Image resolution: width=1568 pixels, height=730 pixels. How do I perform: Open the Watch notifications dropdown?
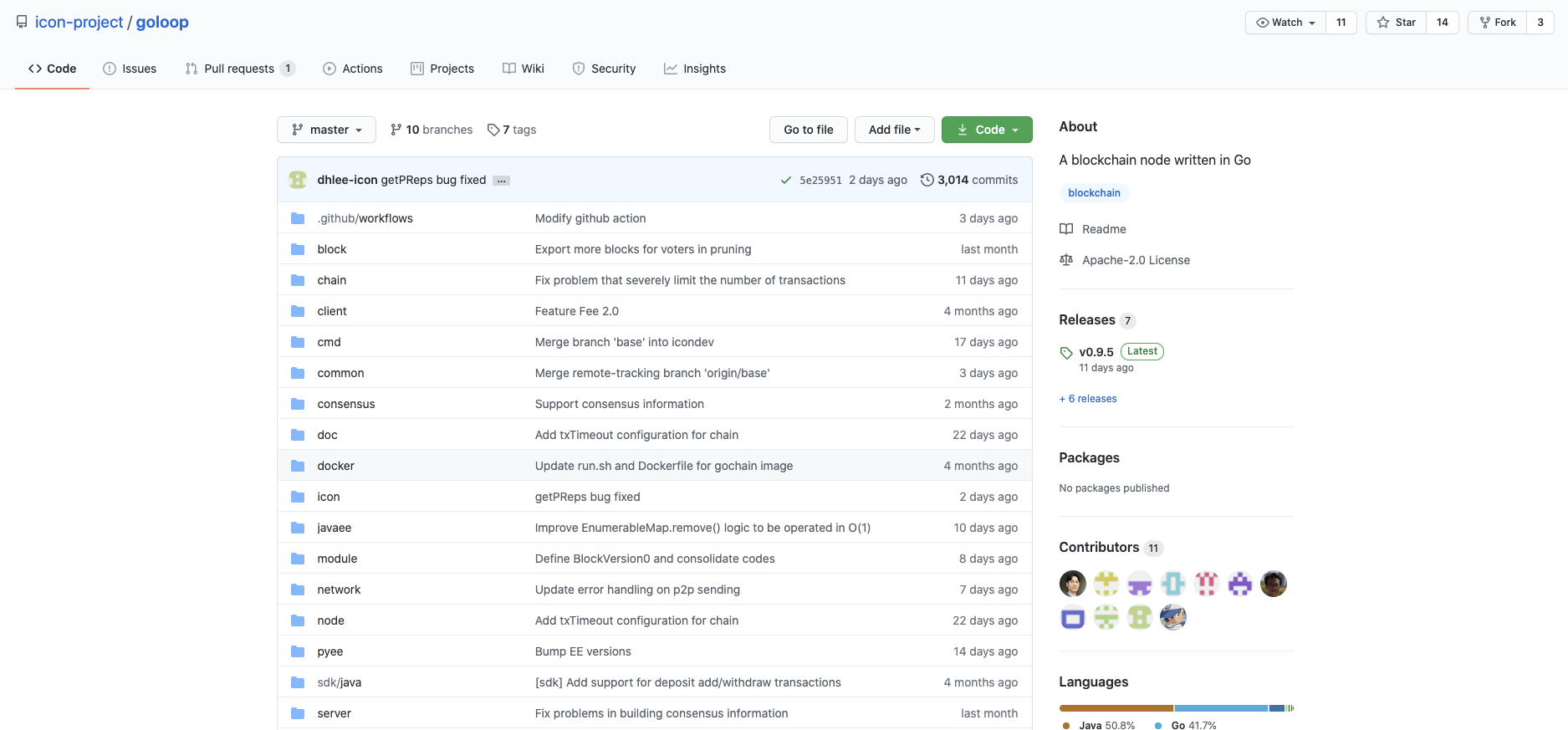[1285, 23]
